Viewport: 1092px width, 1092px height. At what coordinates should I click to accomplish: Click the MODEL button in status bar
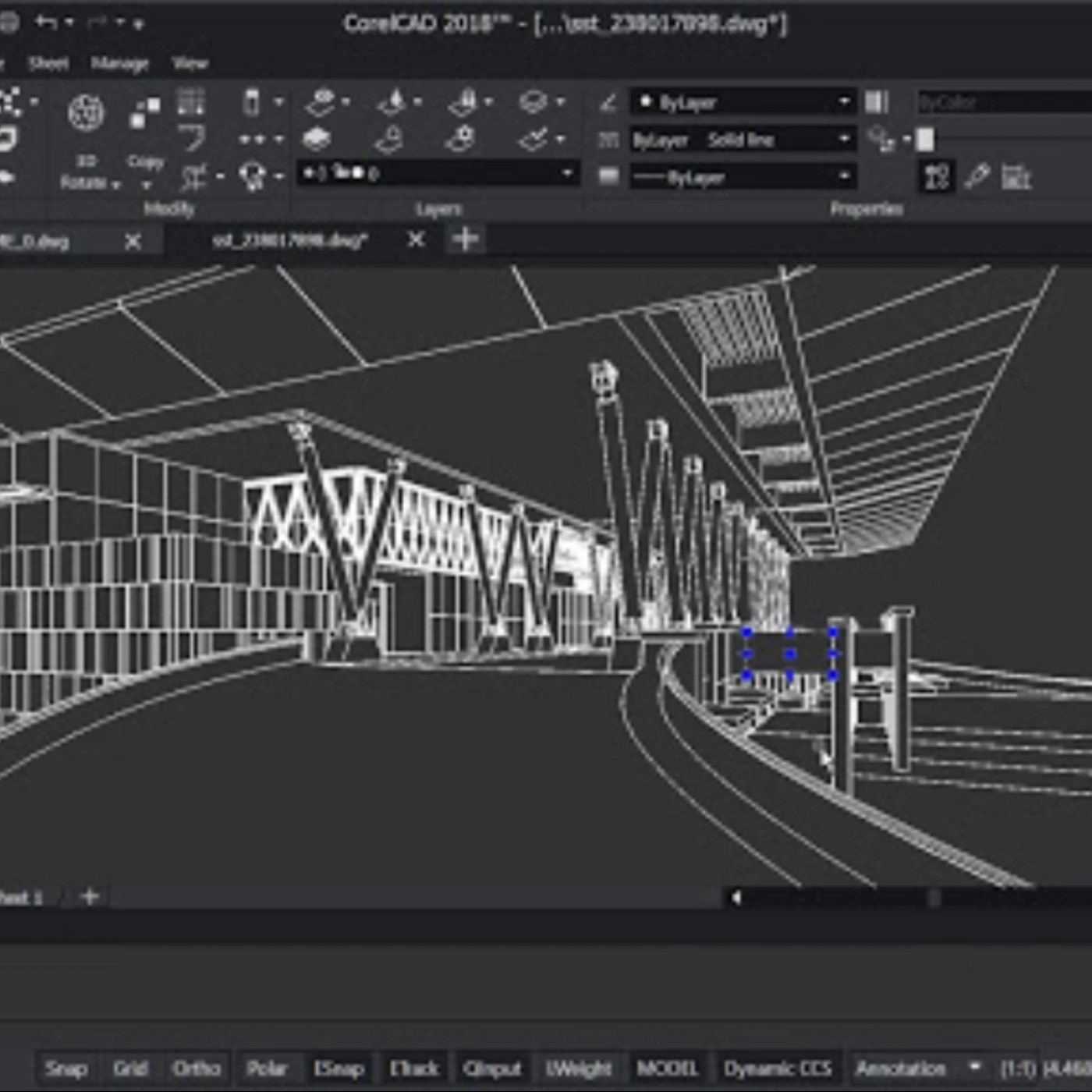tap(667, 1068)
